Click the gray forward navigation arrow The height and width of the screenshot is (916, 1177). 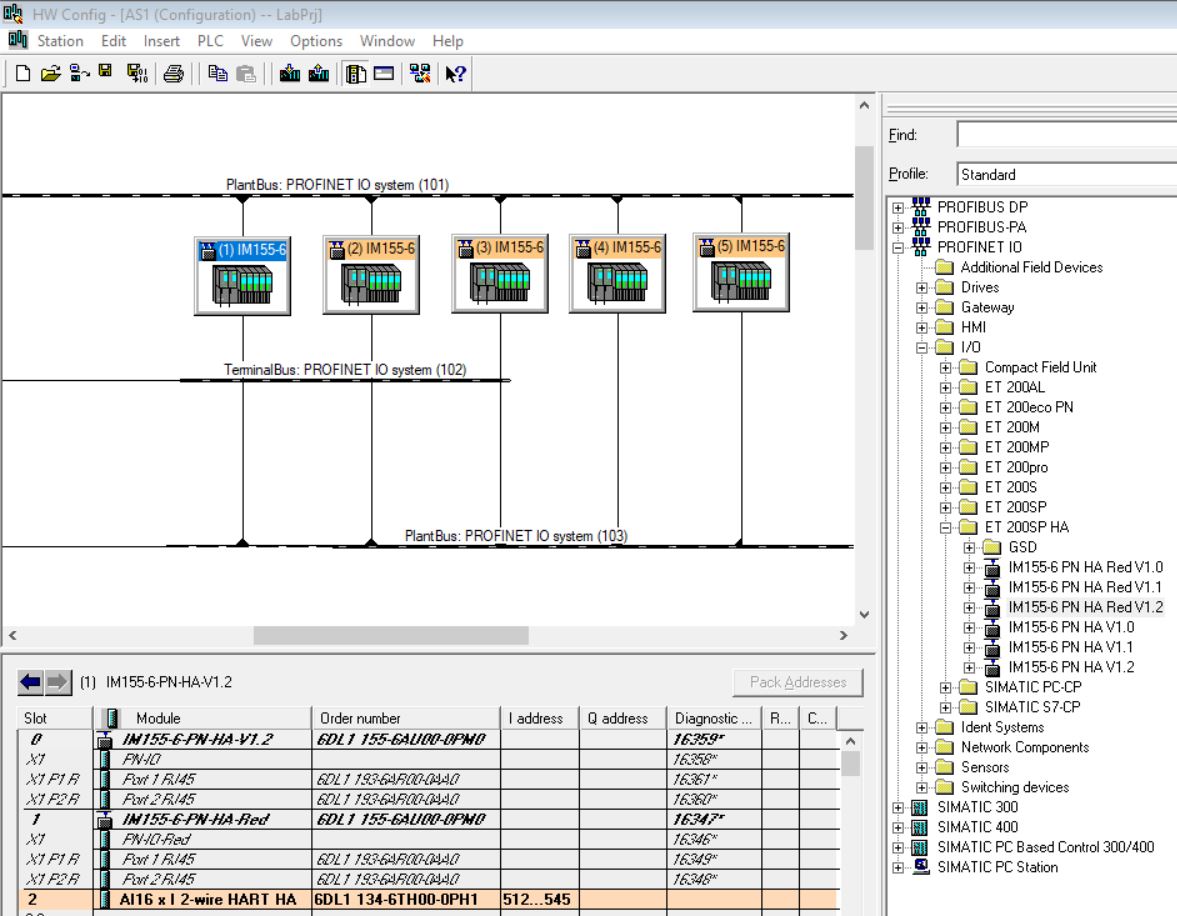point(58,682)
